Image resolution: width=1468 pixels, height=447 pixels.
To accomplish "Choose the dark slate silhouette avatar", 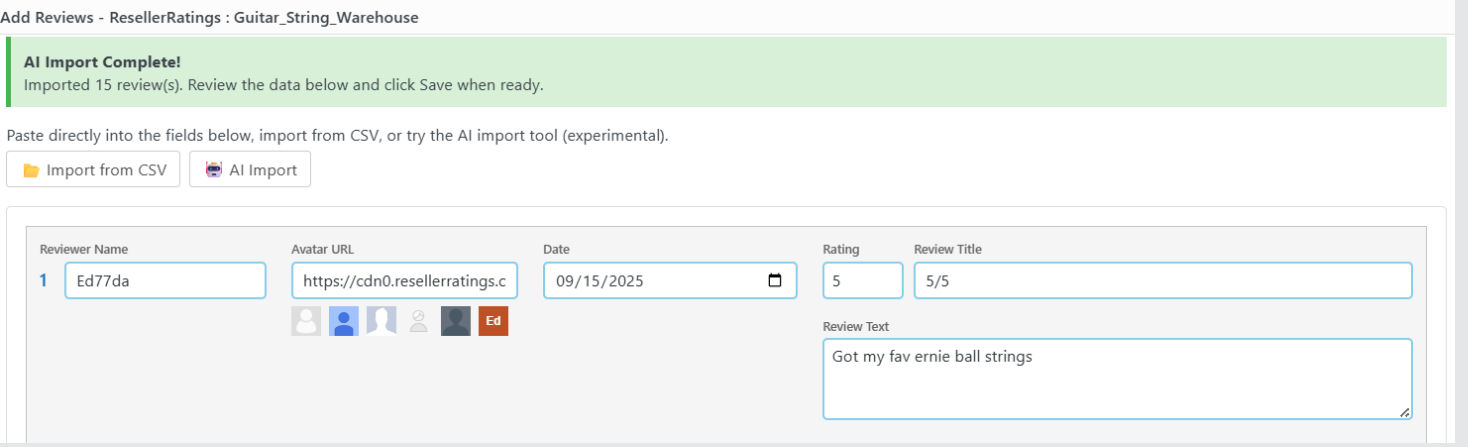I will tap(456, 321).
